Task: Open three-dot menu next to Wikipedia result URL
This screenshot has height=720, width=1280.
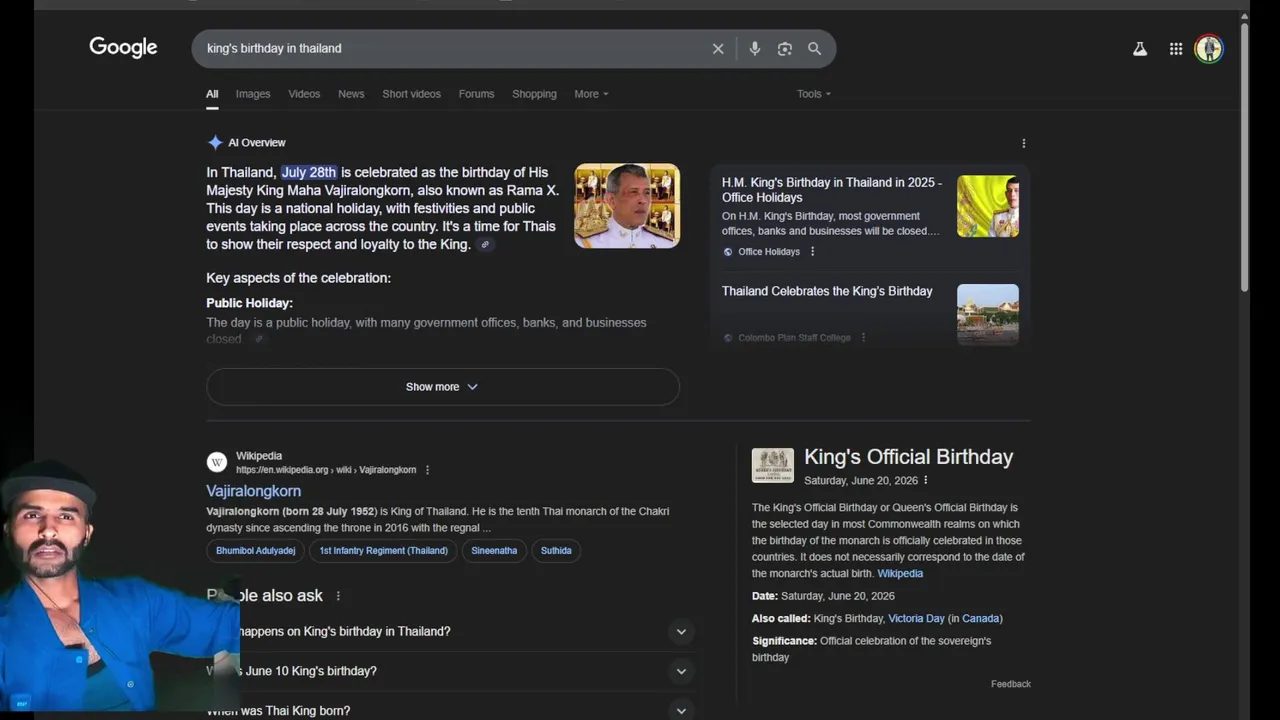Action: [x=427, y=470]
